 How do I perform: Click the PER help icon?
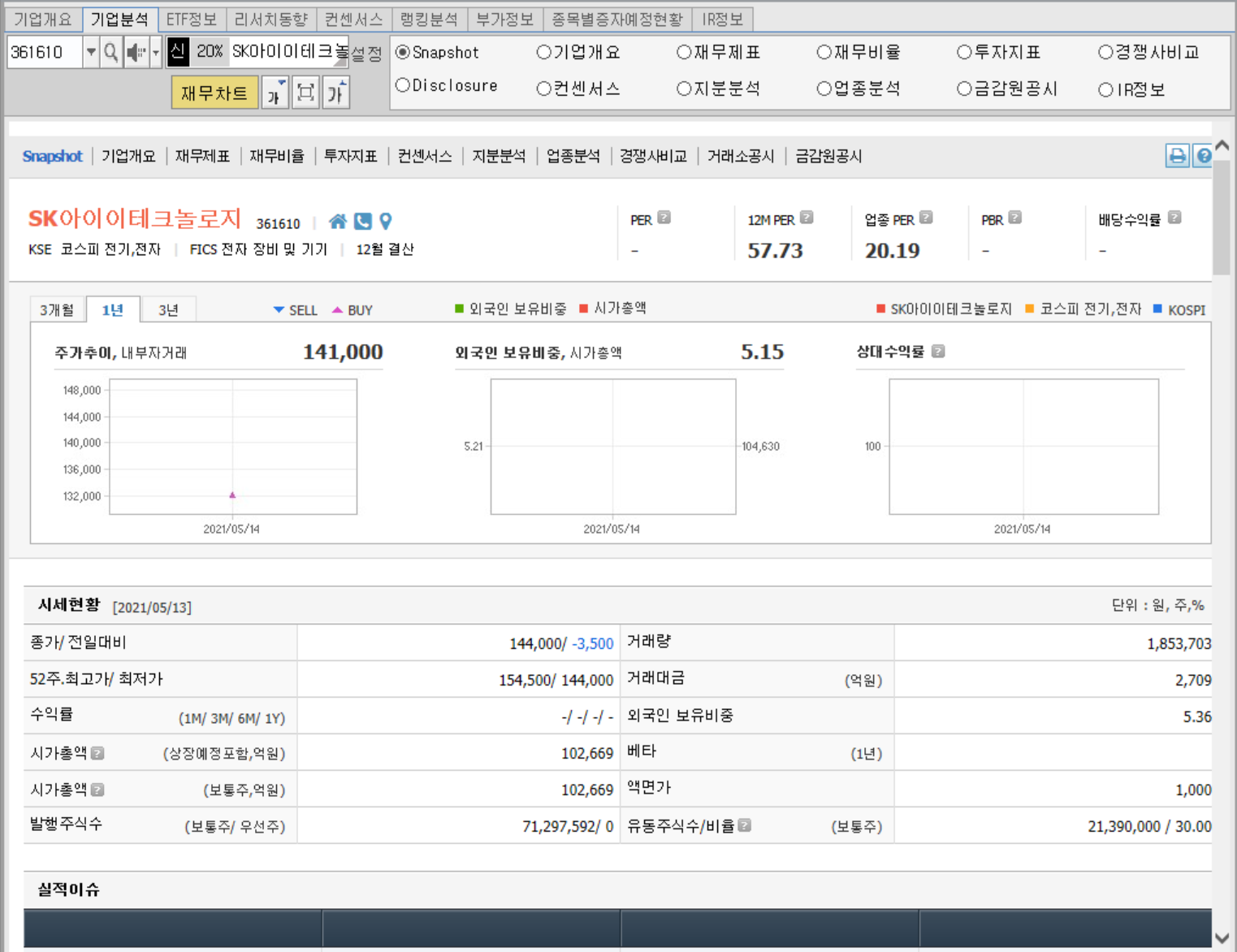(664, 218)
